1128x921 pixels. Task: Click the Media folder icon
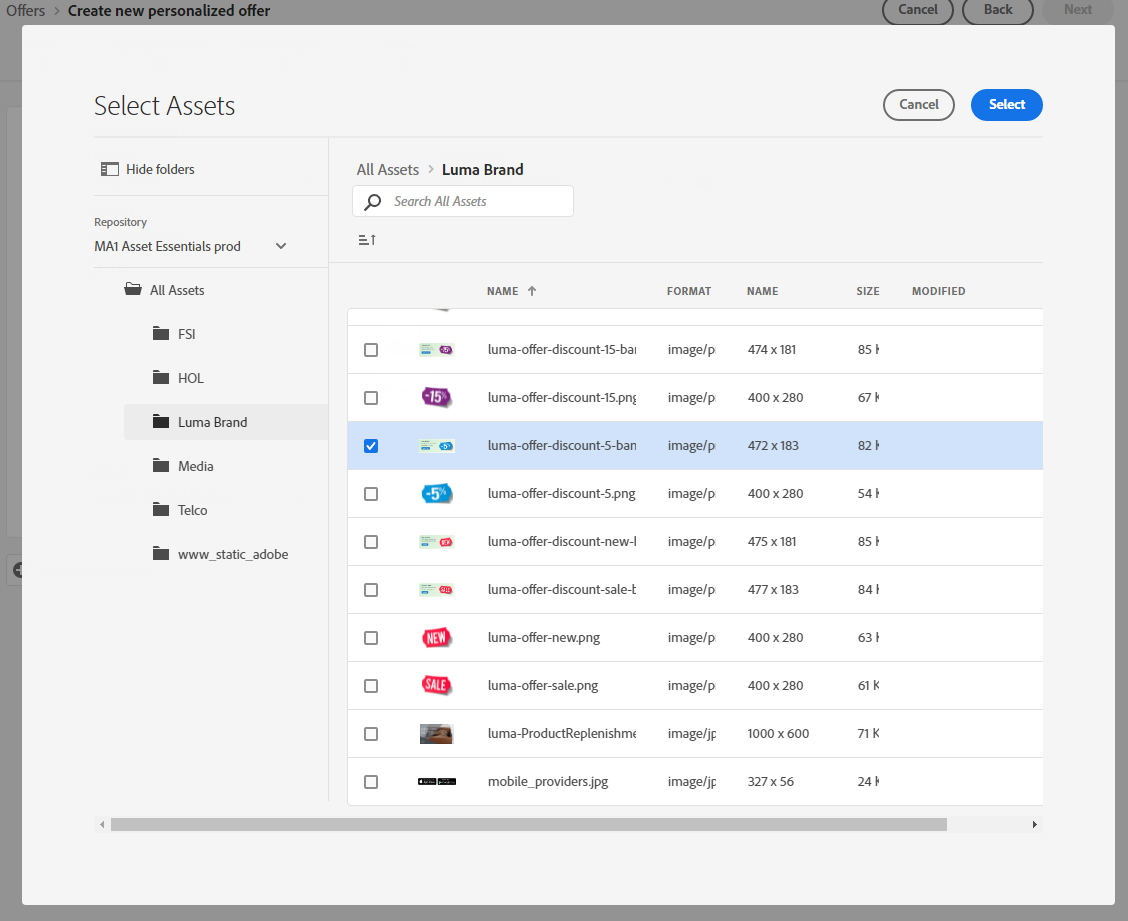click(x=161, y=466)
